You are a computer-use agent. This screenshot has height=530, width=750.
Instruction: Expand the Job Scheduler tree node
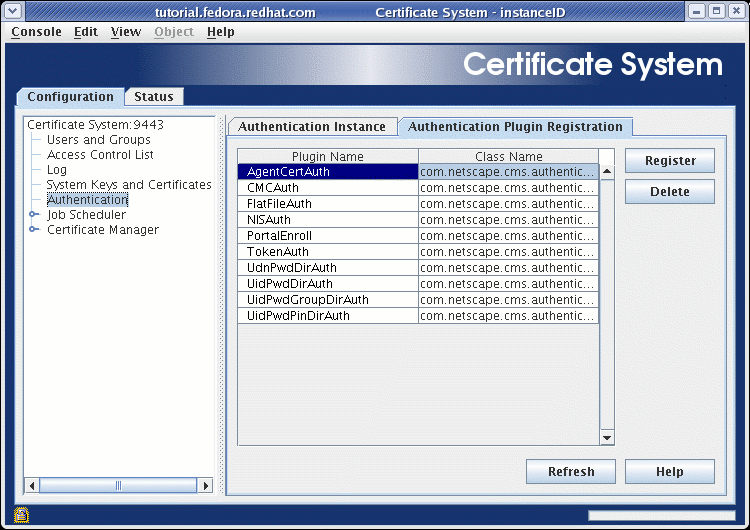tap(34, 214)
